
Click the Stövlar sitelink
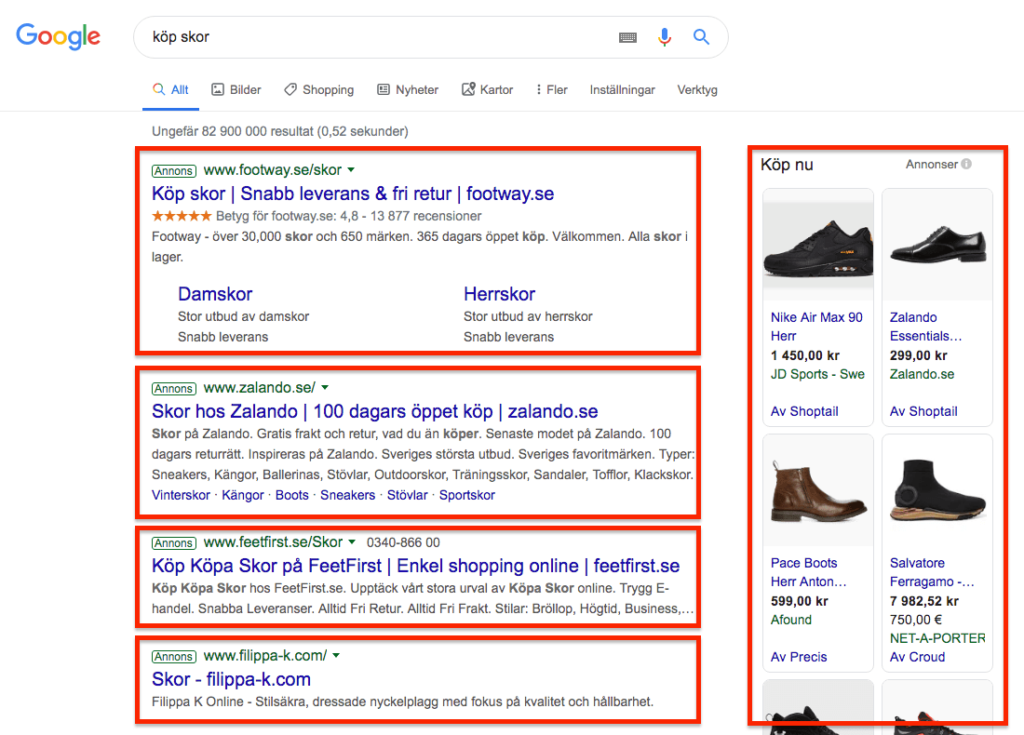[408, 495]
